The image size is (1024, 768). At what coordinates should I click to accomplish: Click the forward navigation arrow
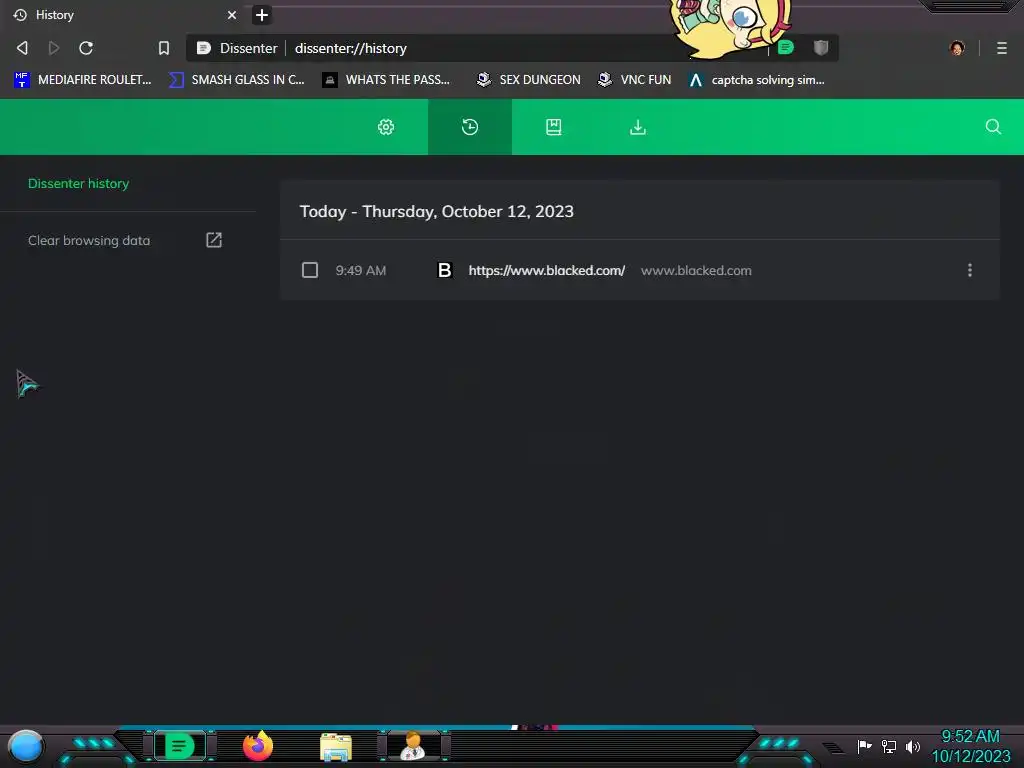click(54, 48)
